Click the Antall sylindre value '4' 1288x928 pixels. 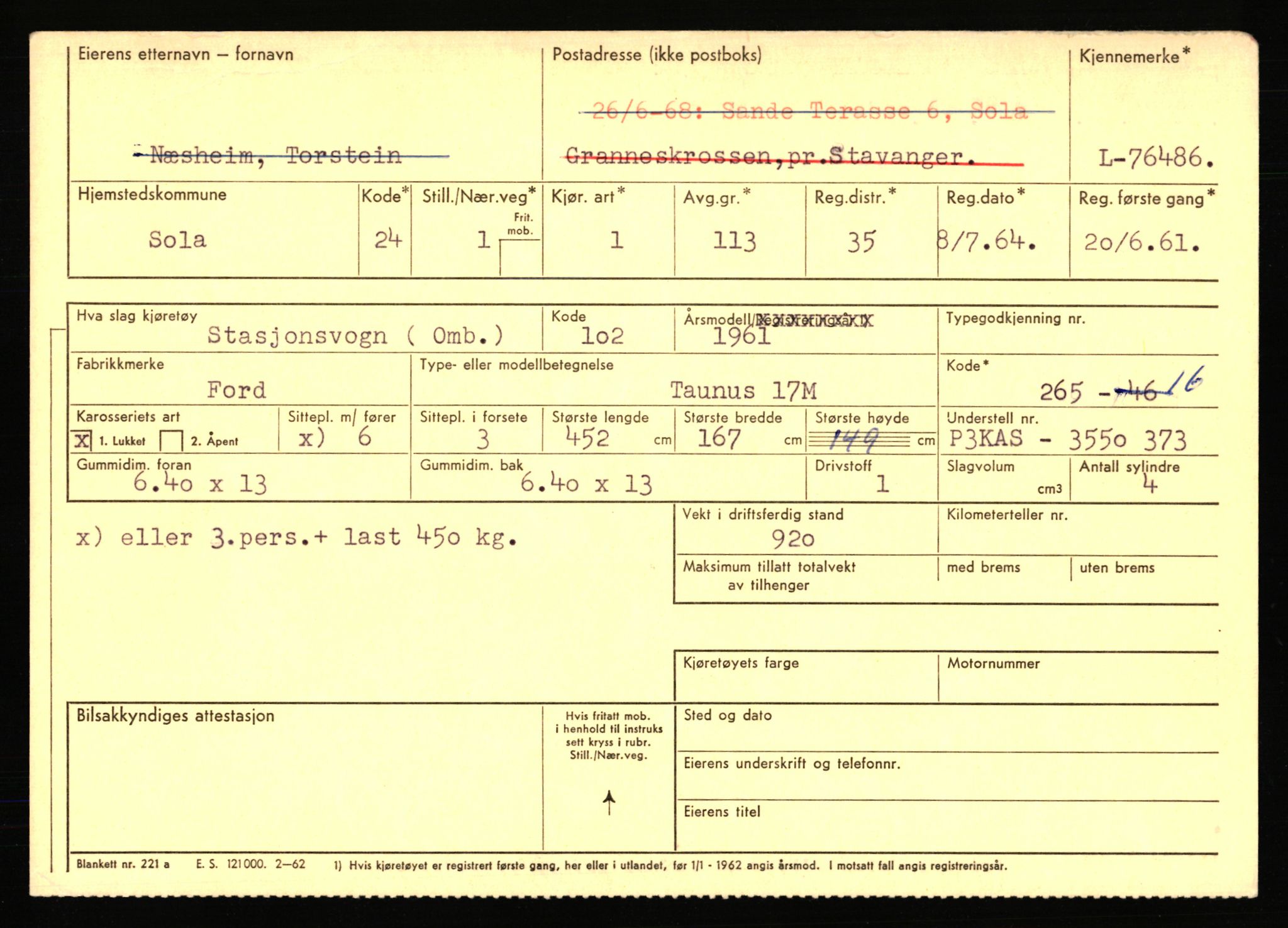(1150, 484)
